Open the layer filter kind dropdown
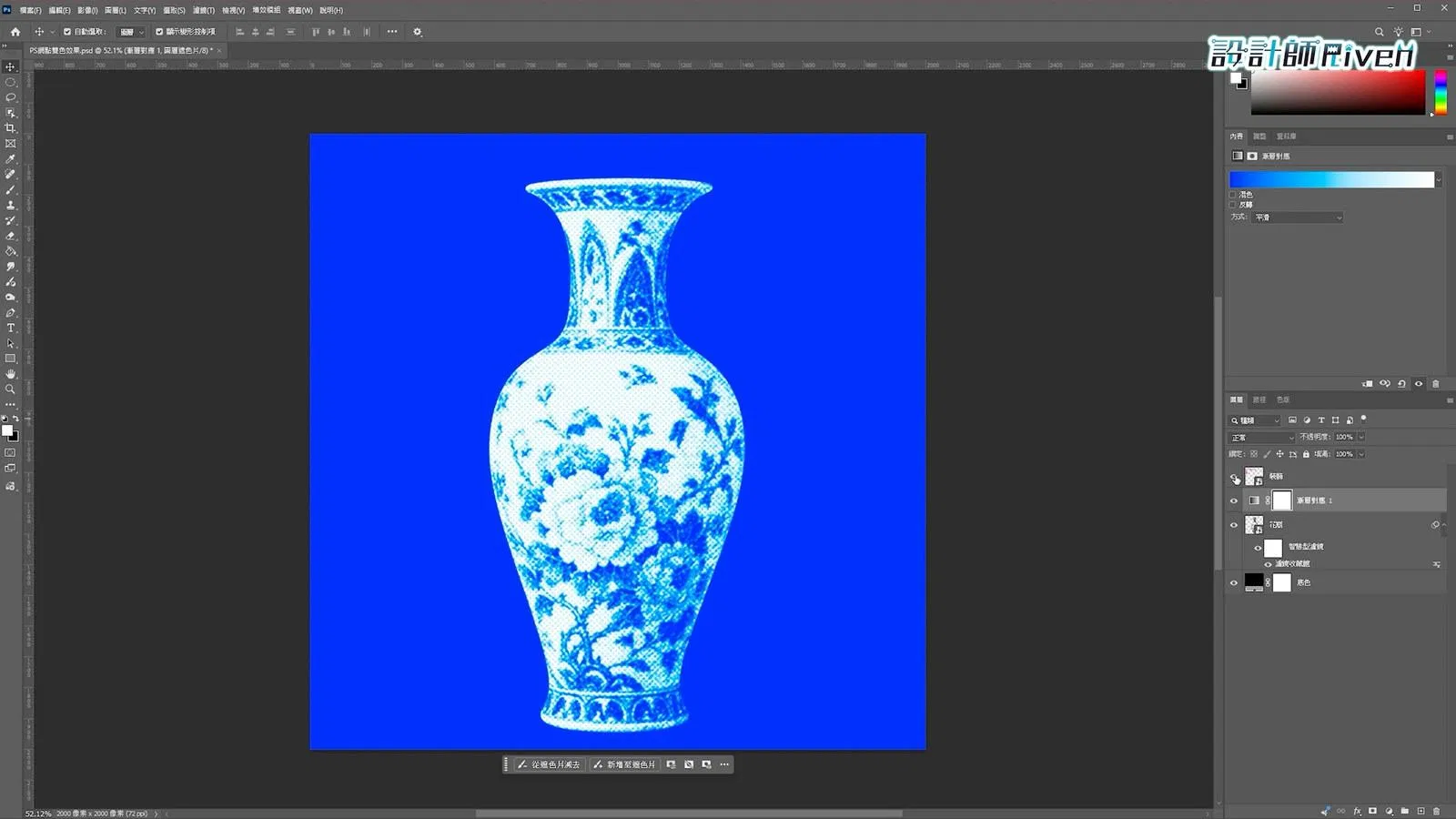Image resolution: width=1456 pixels, height=819 pixels. (x=1255, y=420)
